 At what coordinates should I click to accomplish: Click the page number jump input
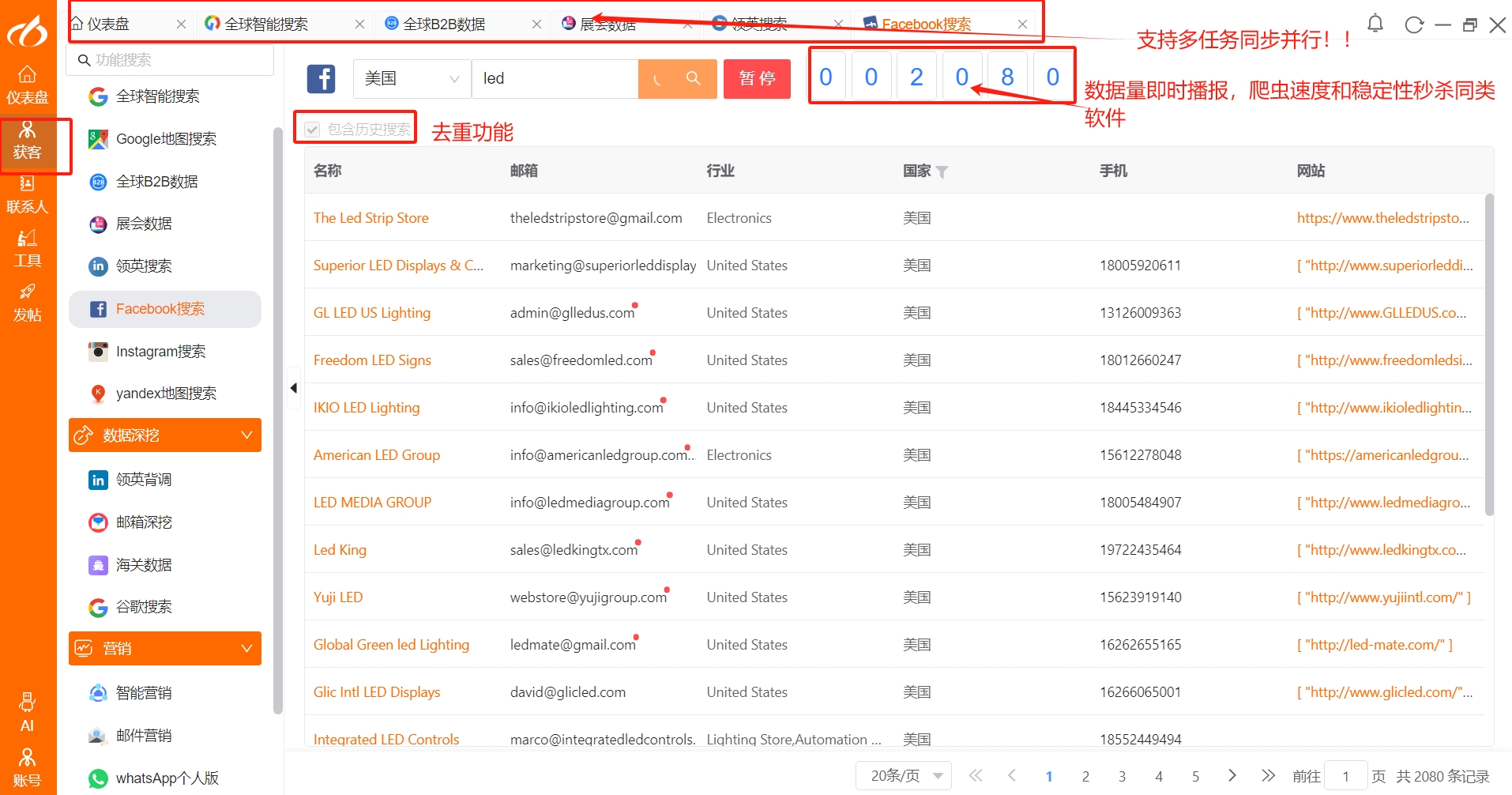coord(1345,776)
